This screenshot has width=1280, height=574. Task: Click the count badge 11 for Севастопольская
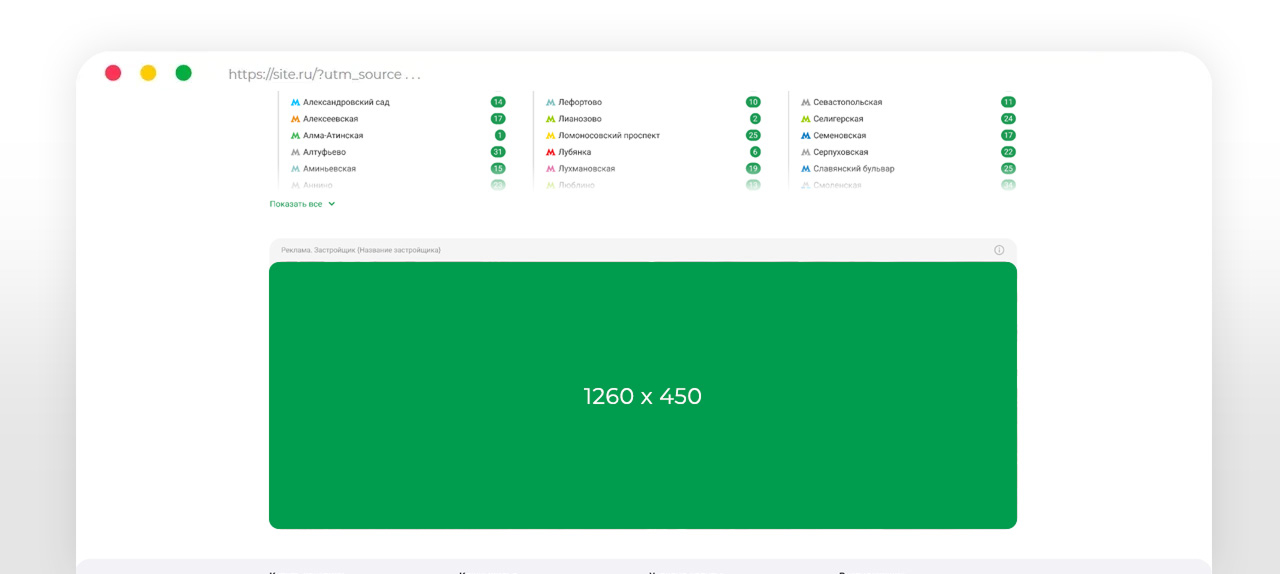[x=1008, y=102]
